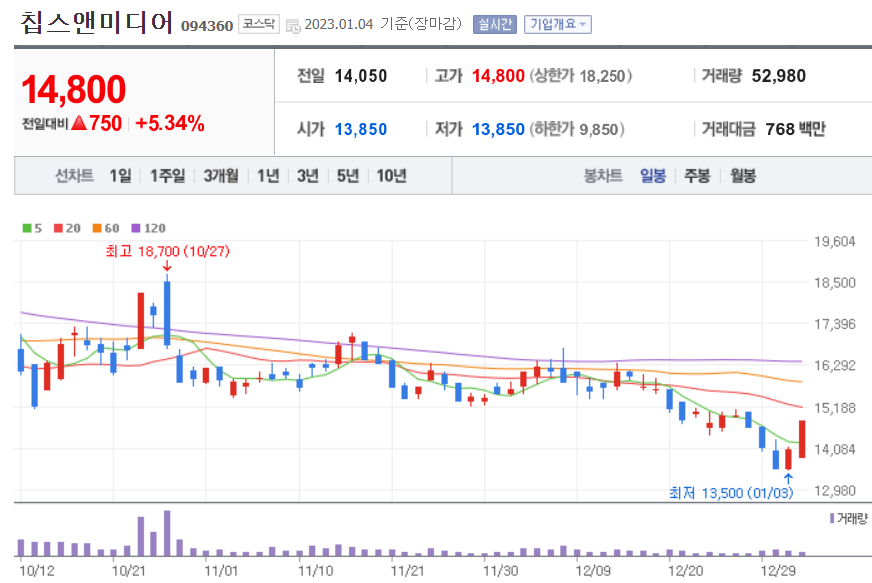
Task: Click the 시가 value 13,850
Action: click(360, 130)
